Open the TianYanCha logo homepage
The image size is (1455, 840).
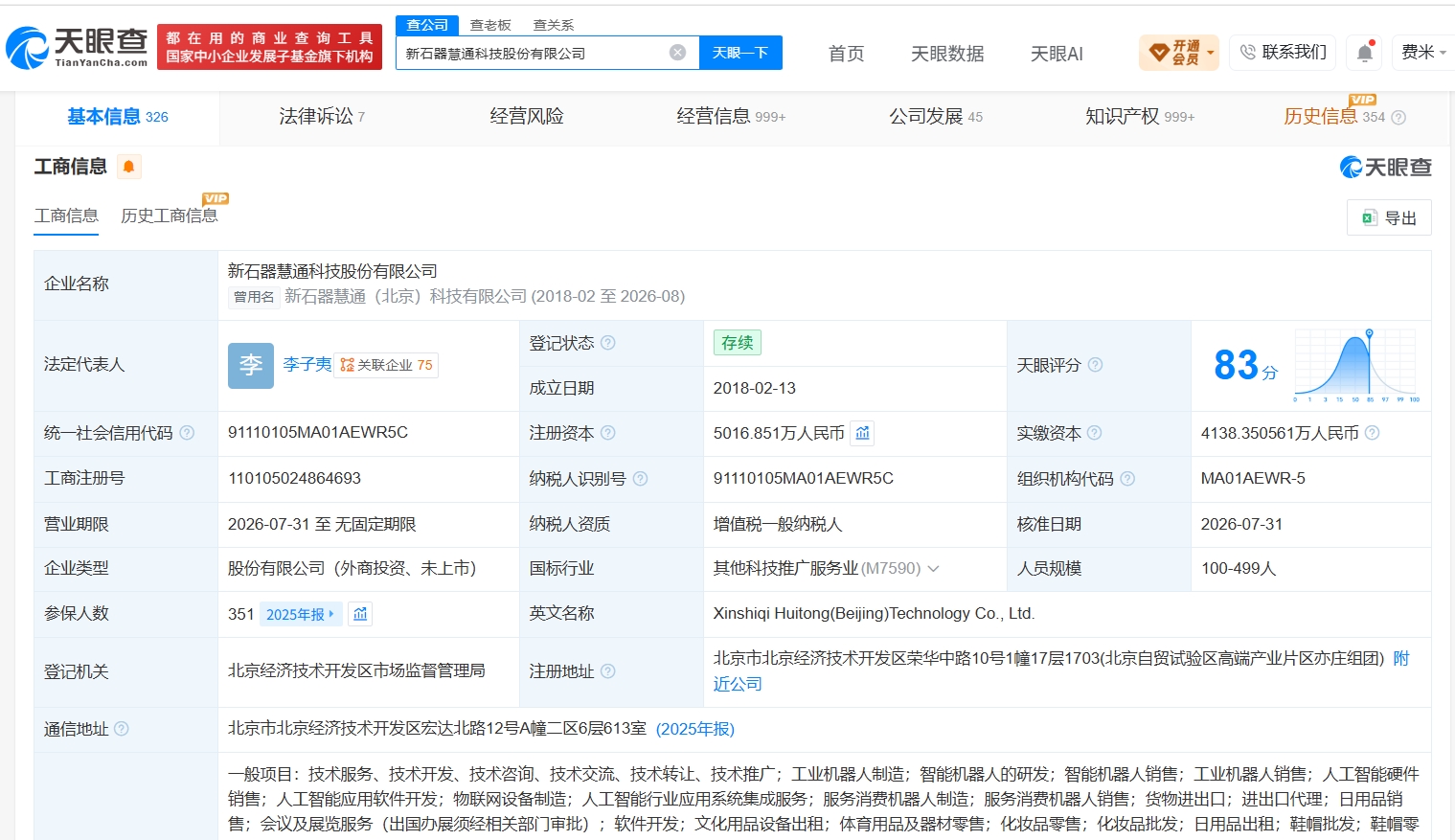(x=77, y=48)
